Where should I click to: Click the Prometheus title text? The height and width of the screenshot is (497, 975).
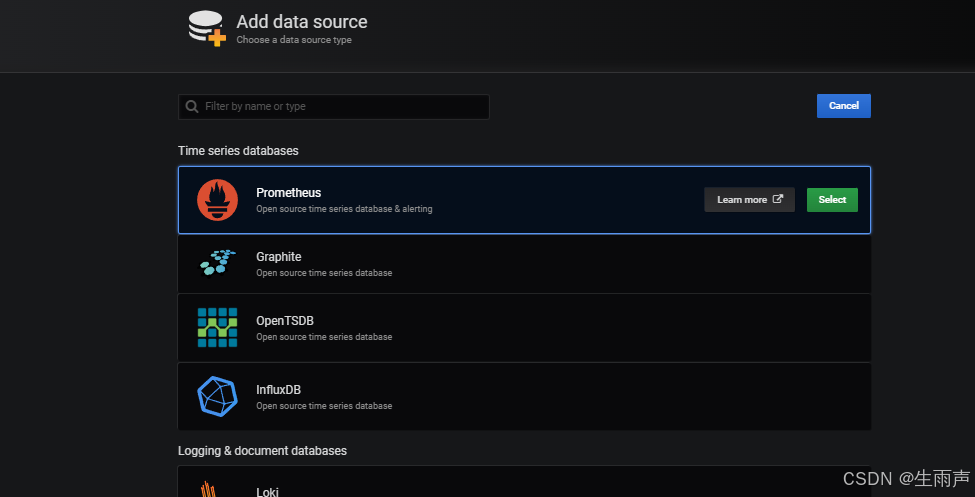(288, 192)
